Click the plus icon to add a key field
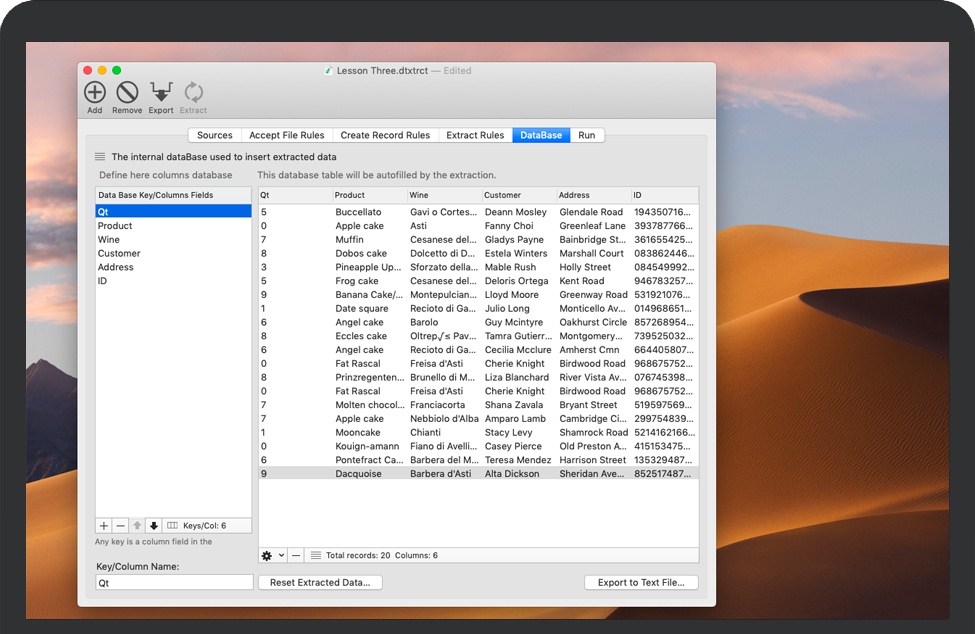The width and height of the screenshot is (975, 634). 103,525
